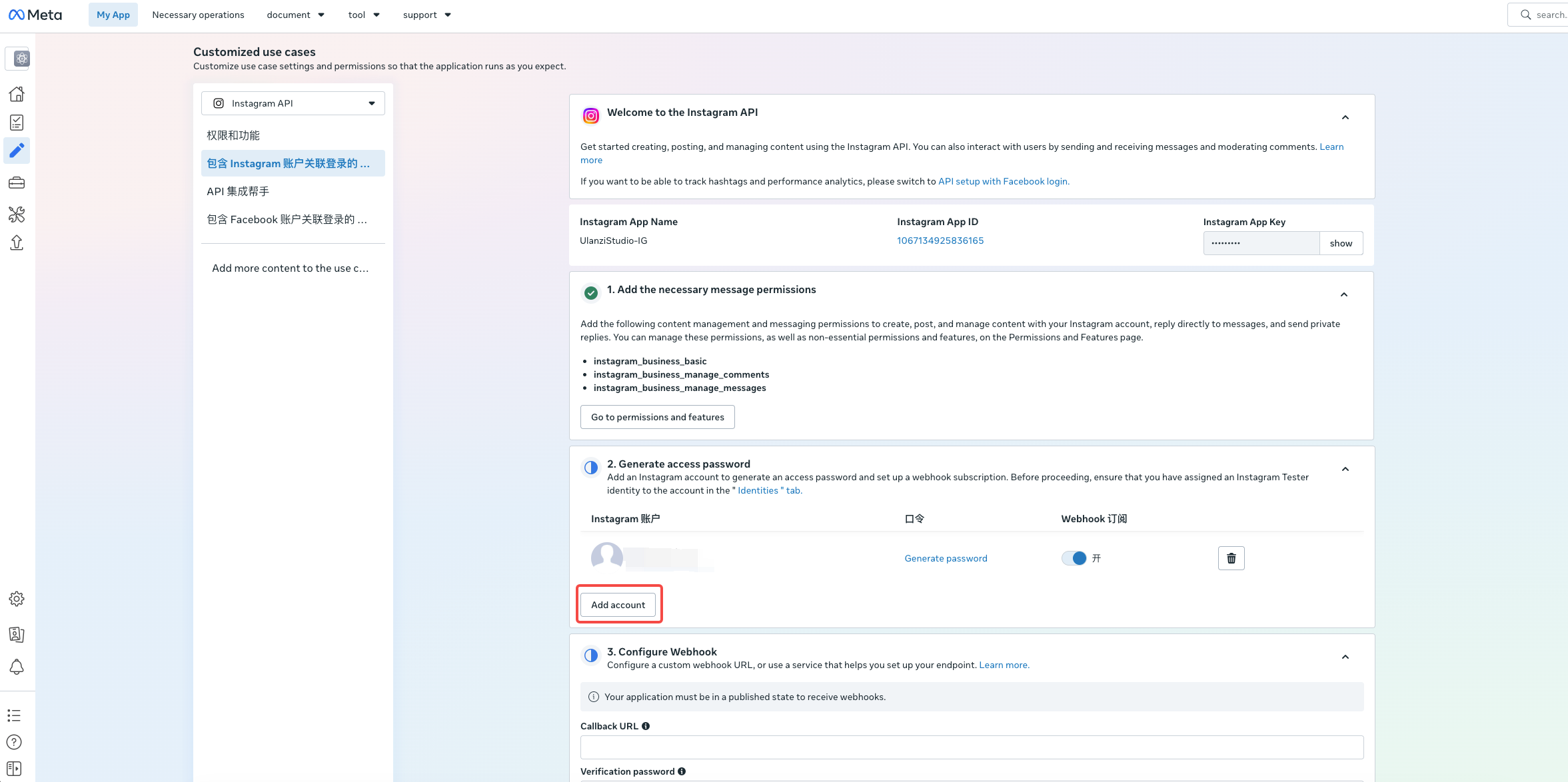Image resolution: width=1568 pixels, height=782 pixels.
Task: Click the Learn more link in welcome text
Action: (x=1331, y=147)
